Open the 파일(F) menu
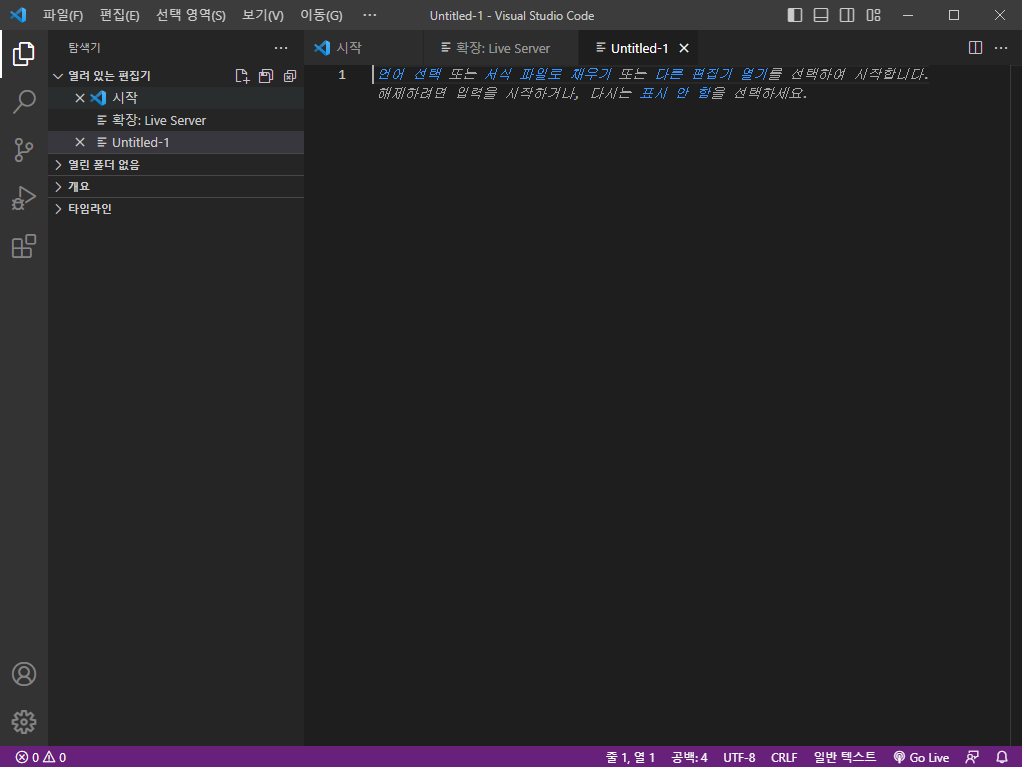Viewport: 1022px width, 767px height. 63,15
